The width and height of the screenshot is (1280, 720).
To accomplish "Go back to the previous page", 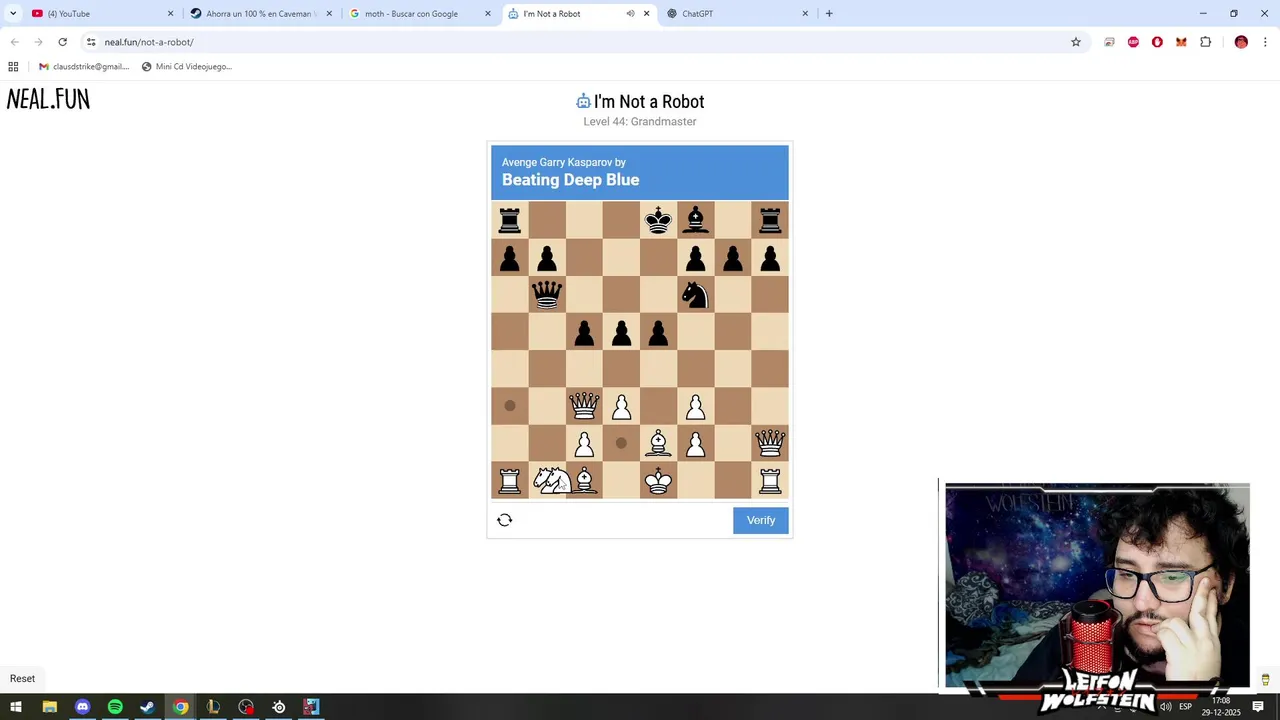I will (14, 42).
